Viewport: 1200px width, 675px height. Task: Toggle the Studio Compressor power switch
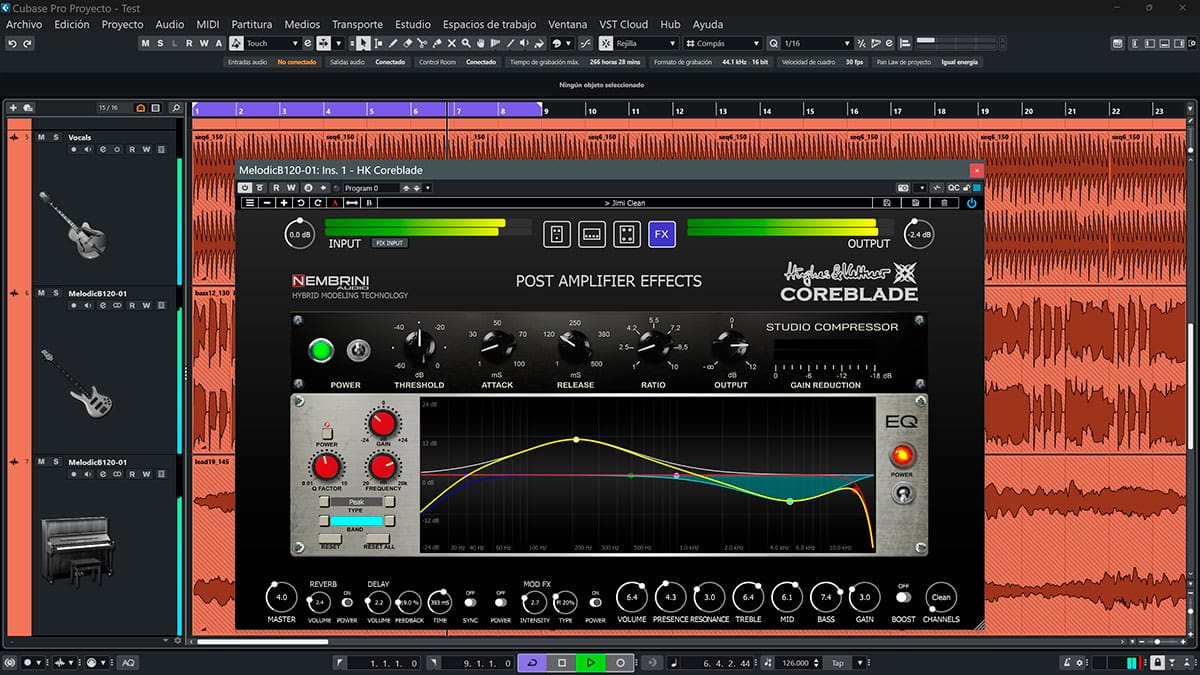coord(357,351)
